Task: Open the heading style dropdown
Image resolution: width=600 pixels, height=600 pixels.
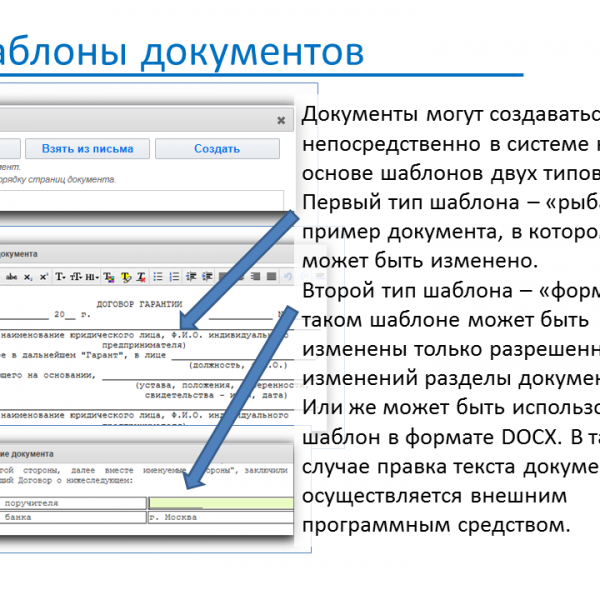Action: [92, 277]
